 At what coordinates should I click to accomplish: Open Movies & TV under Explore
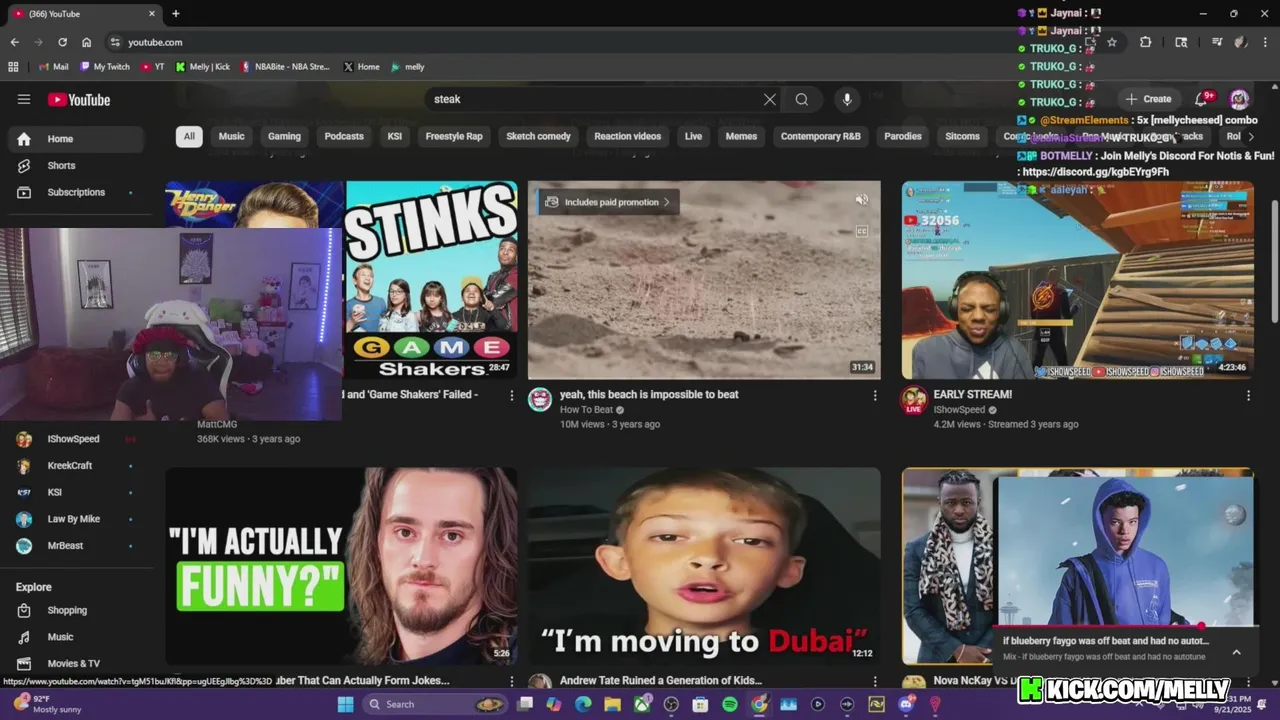click(75, 663)
